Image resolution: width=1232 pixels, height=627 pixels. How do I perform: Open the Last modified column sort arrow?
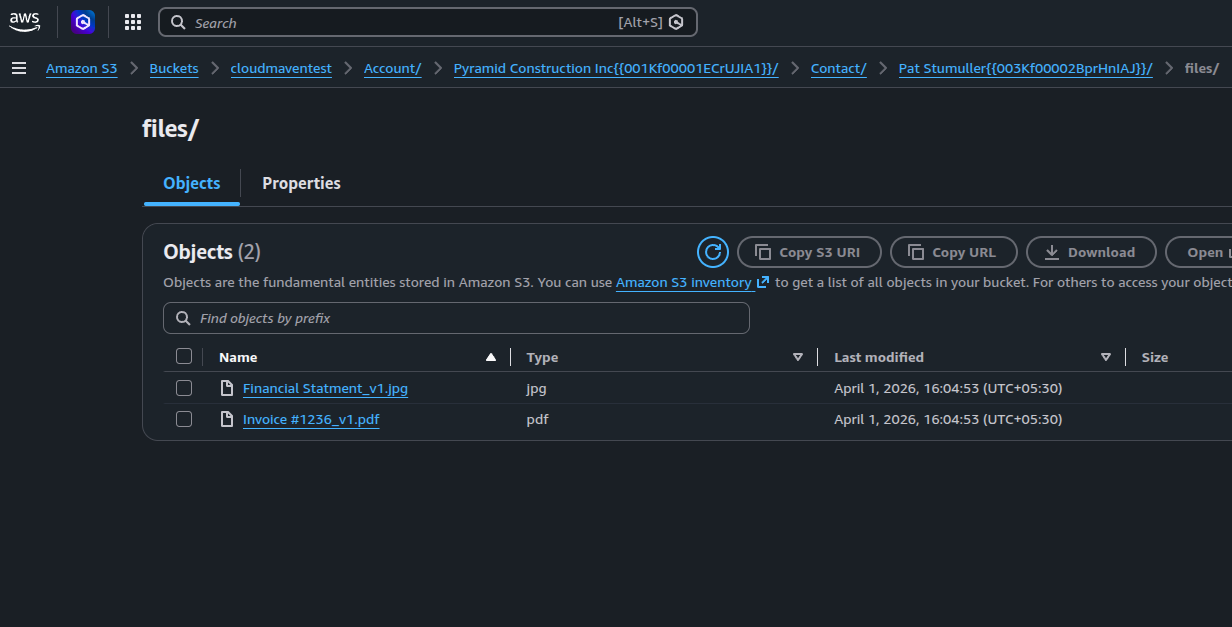[1106, 357]
